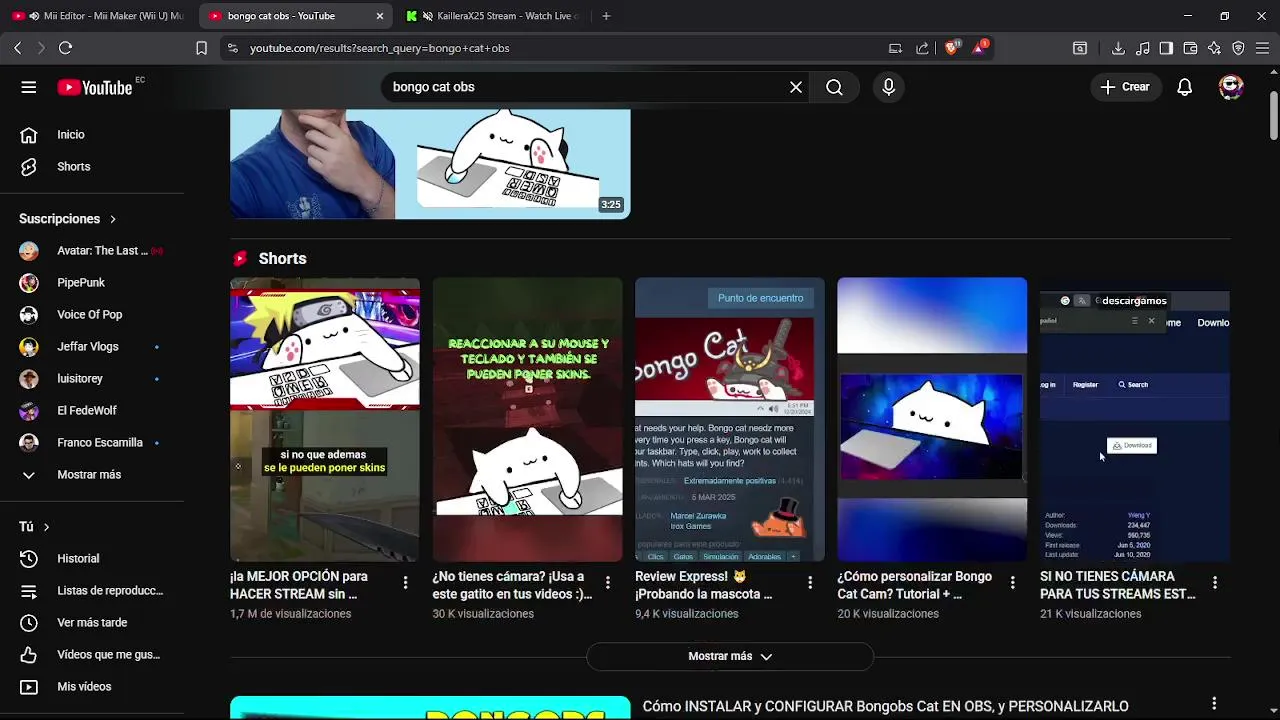The image size is (1280, 720).
Task: Open the browser main menu icon
Action: pyautogui.click(x=1262, y=48)
